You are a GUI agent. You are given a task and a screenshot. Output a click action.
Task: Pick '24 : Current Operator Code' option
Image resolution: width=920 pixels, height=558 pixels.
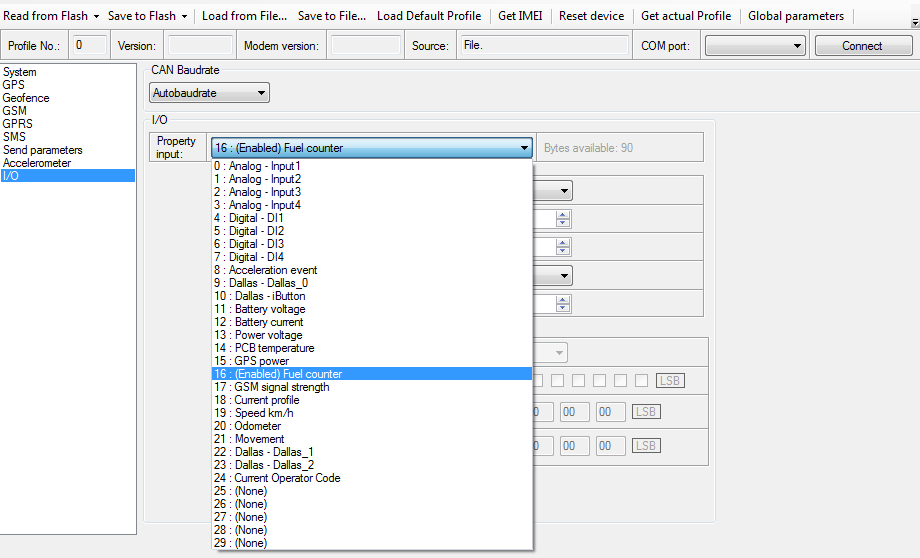(286, 478)
